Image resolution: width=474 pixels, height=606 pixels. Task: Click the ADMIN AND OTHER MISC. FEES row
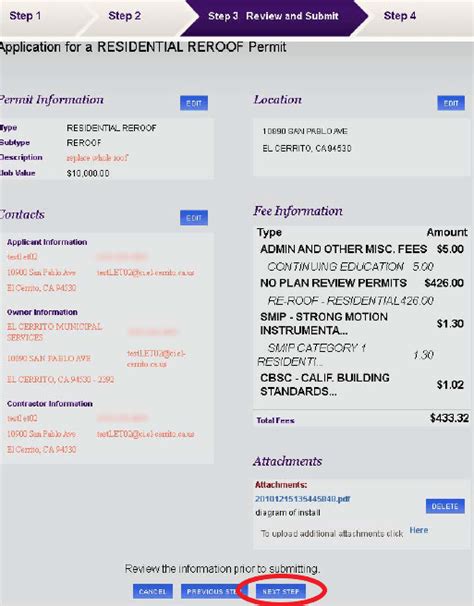(x=361, y=249)
